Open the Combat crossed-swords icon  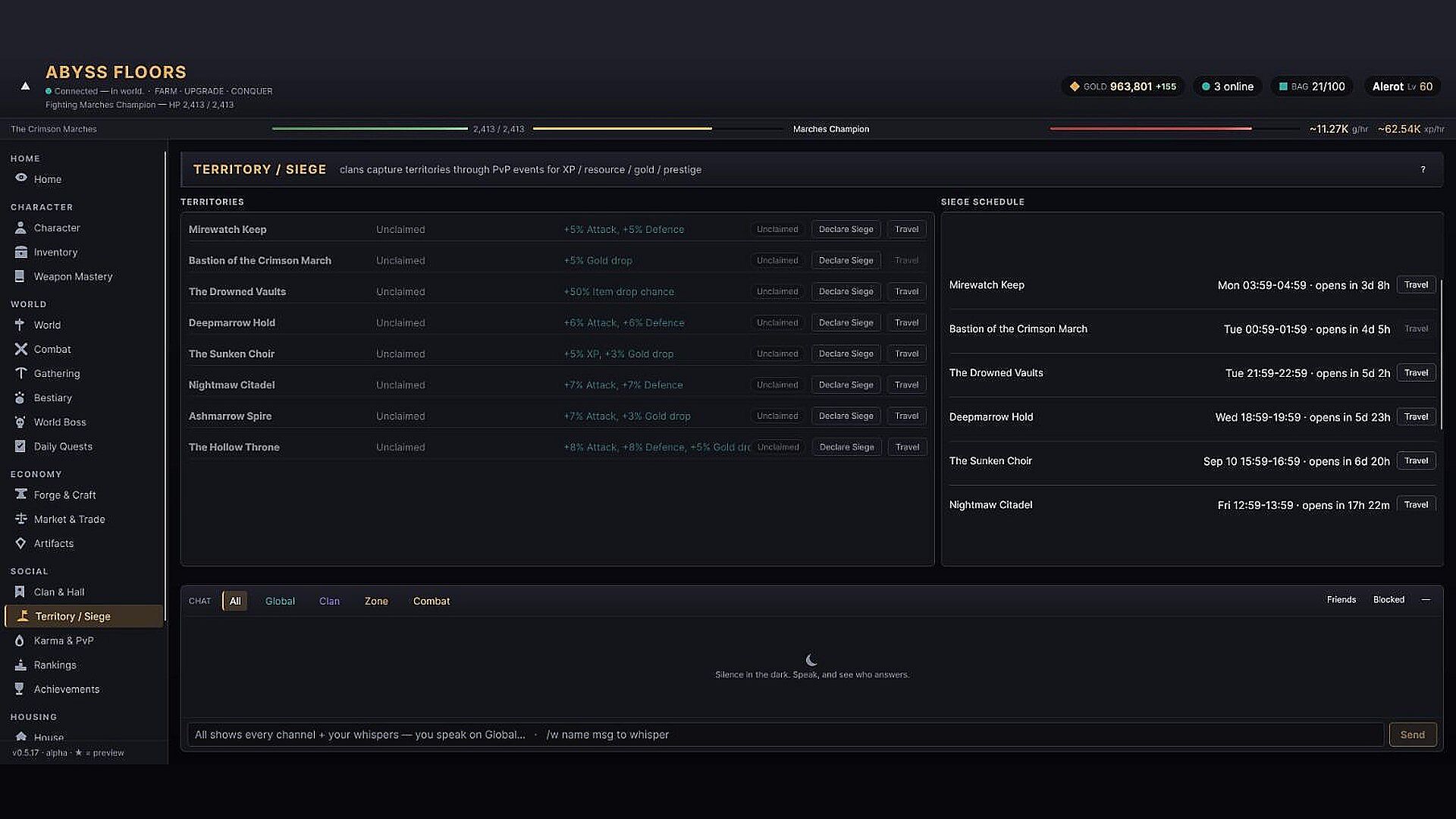tap(20, 349)
